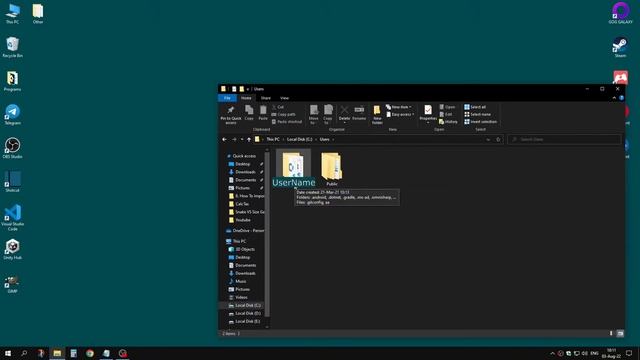640x360 pixels.
Task: Switch to the Home ribbon tab
Action: click(246, 98)
